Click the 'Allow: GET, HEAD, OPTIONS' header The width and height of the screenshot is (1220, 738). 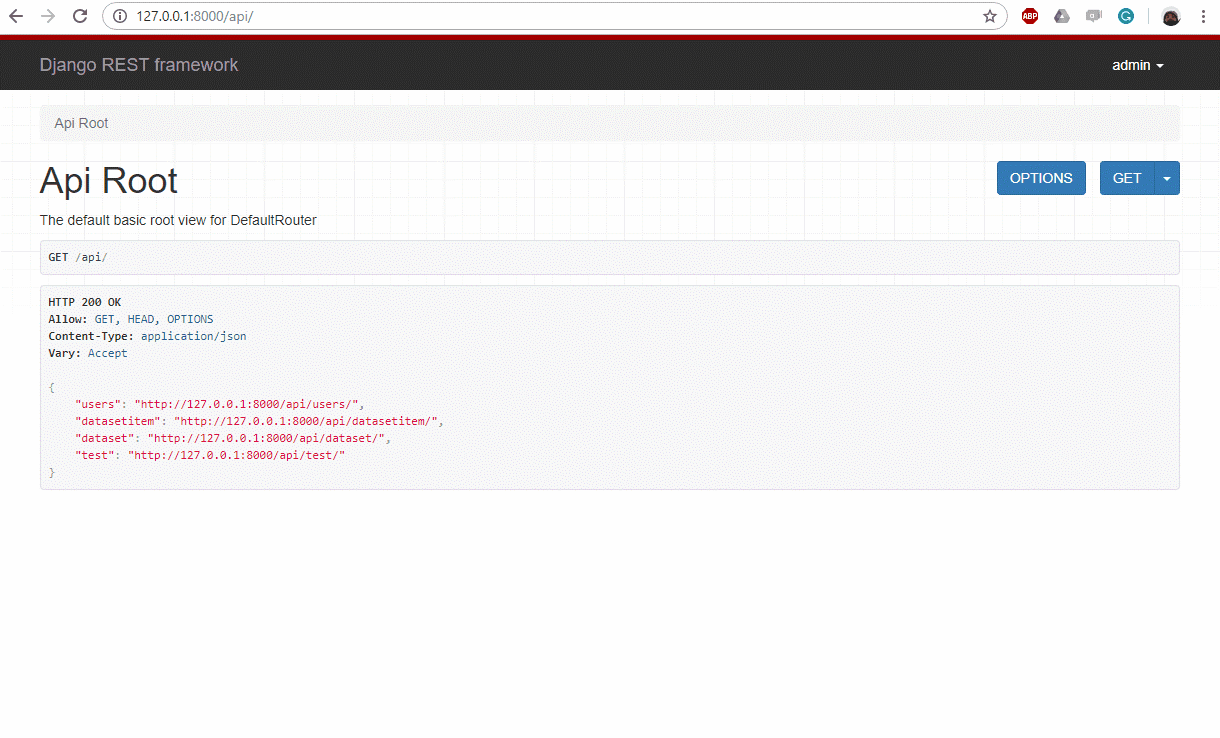131,319
